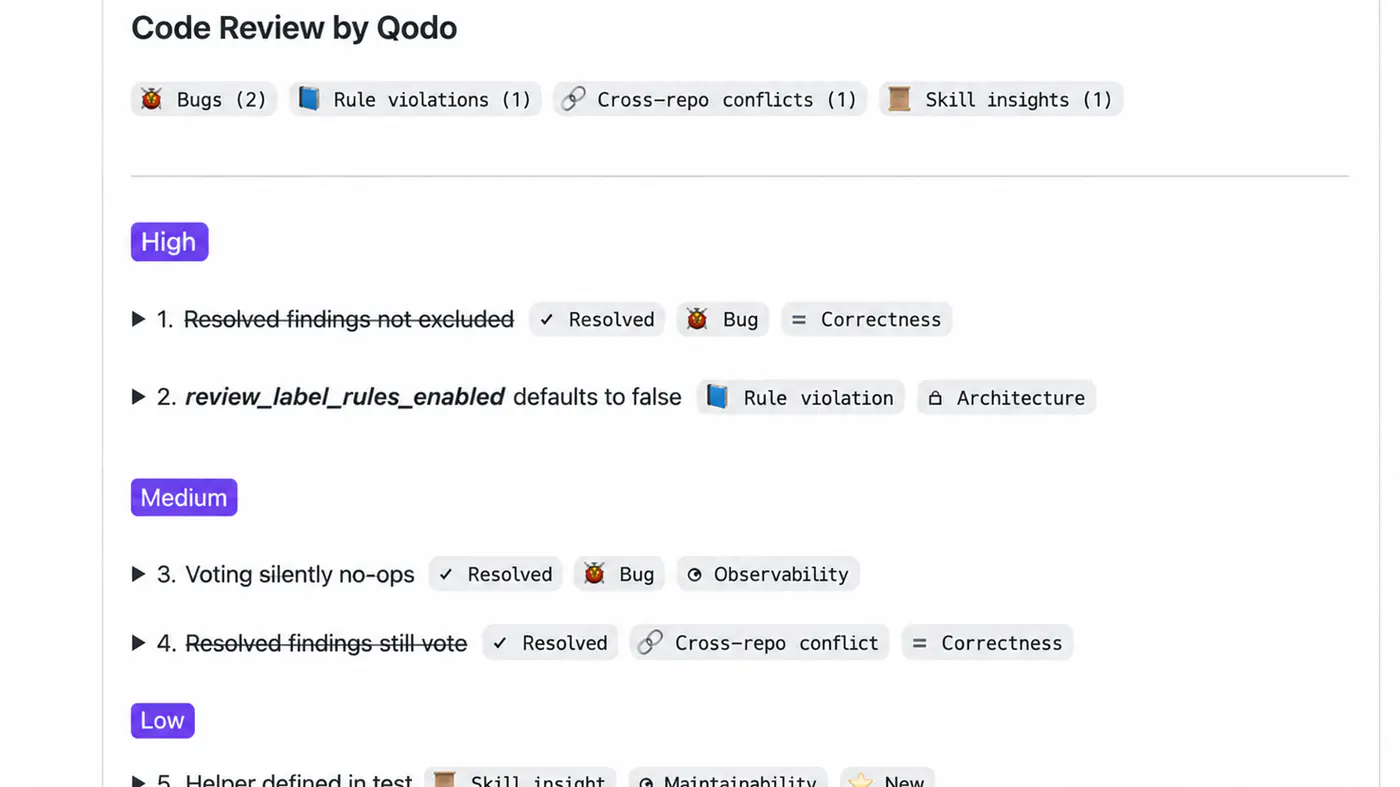Expand finding 4 Resolved findings still vote
The width and height of the screenshot is (1400, 787).
pos(139,642)
